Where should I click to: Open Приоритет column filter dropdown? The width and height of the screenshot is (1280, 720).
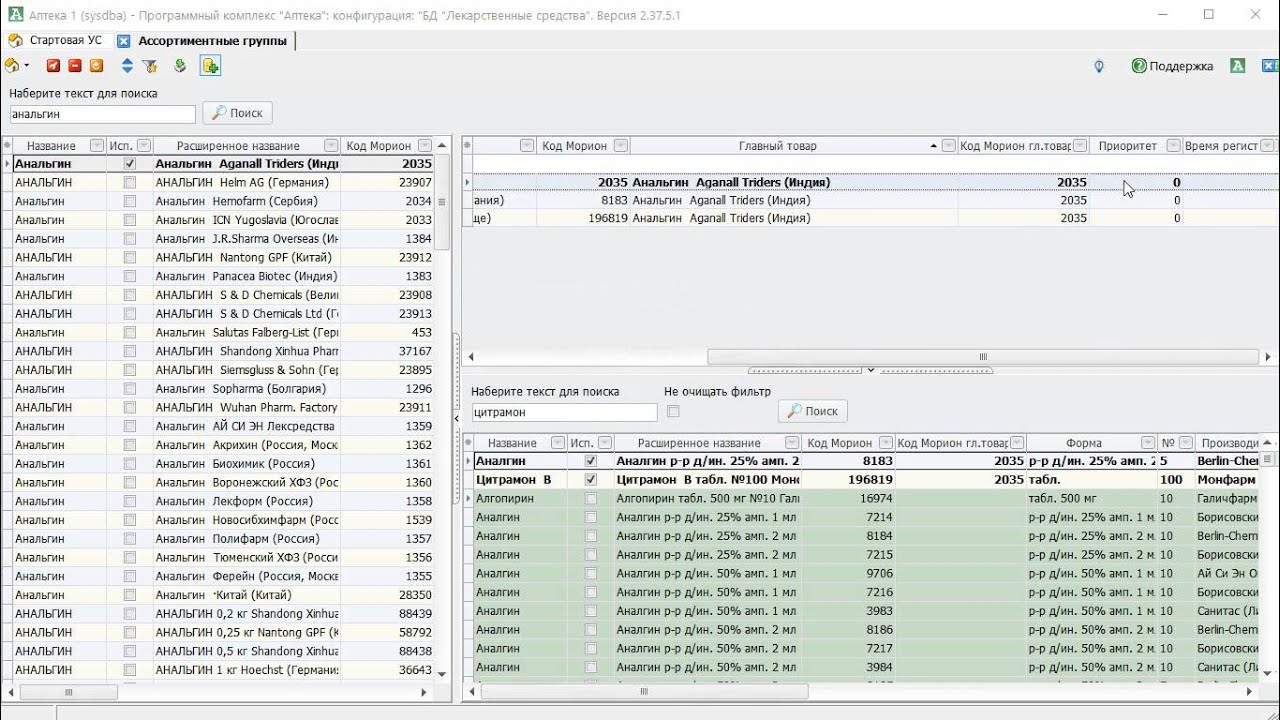[1173, 146]
